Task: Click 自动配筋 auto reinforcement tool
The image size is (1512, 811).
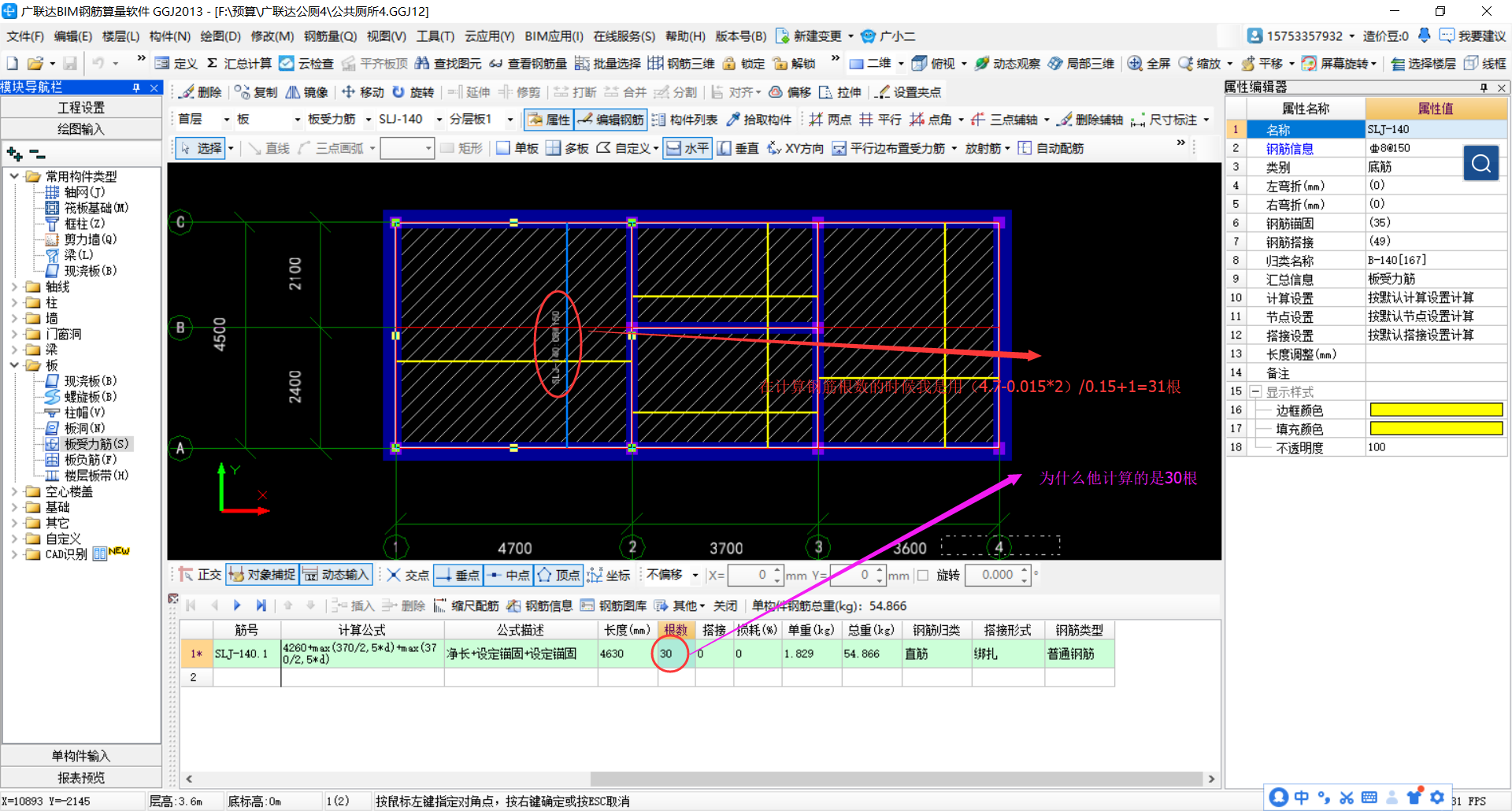Action: point(1051,148)
